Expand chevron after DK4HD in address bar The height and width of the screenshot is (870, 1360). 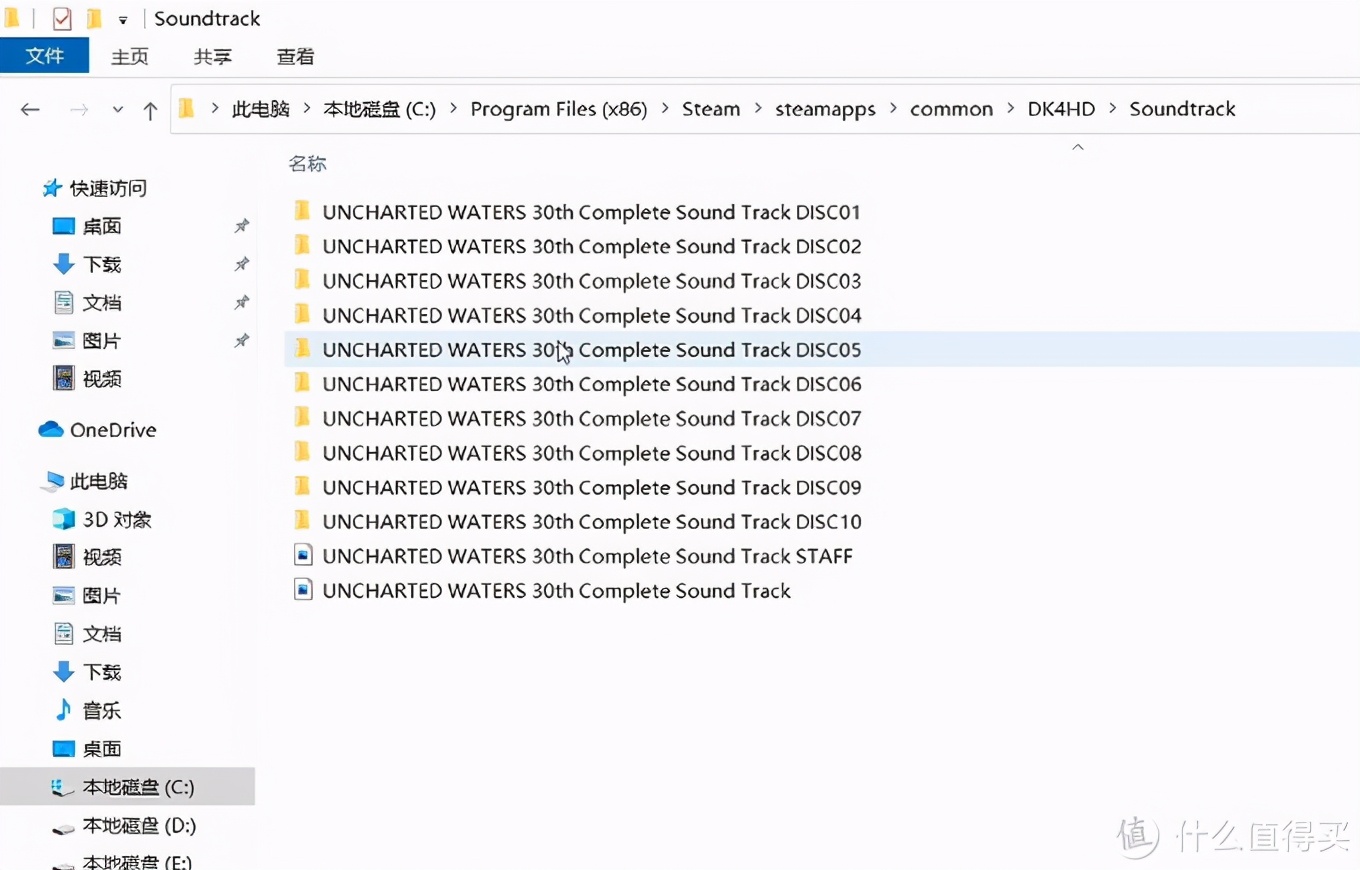[x=1112, y=109]
